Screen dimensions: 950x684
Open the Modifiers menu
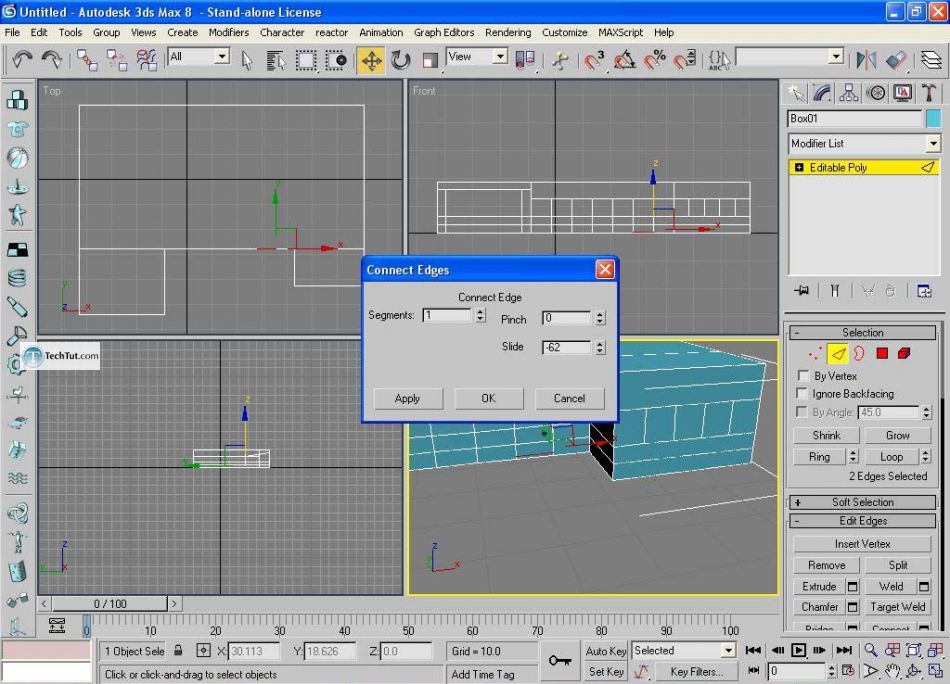228,33
